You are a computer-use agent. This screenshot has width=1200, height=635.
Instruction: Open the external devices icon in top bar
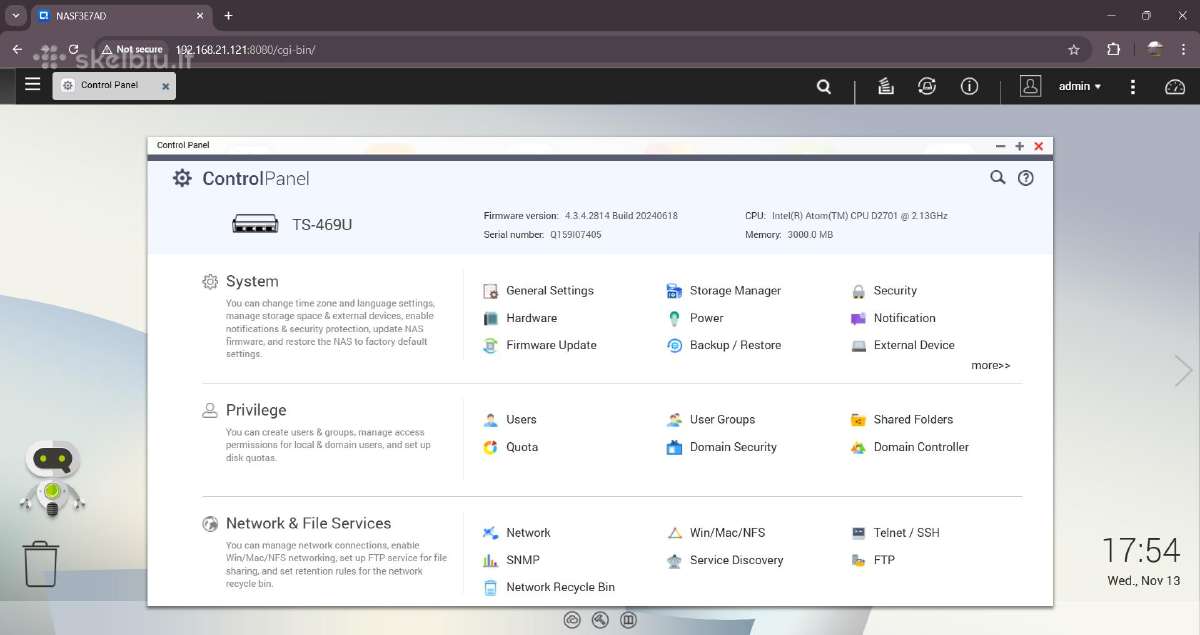point(927,86)
